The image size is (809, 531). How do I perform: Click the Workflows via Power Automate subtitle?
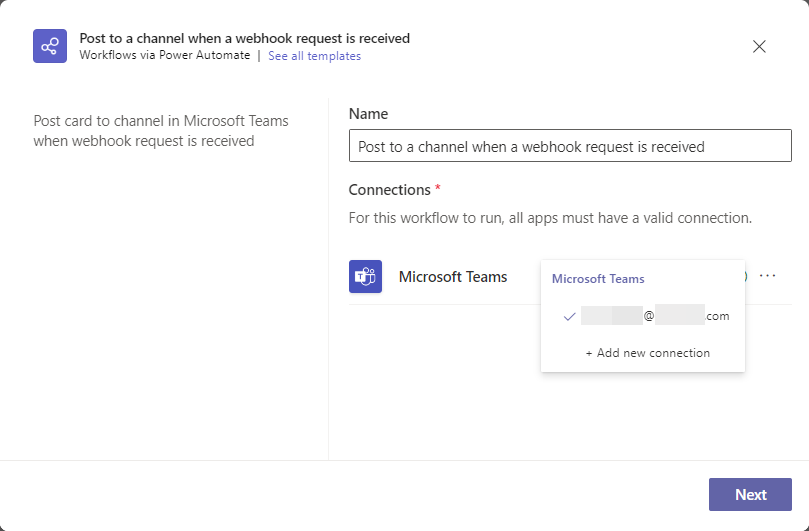tap(165, 55)
